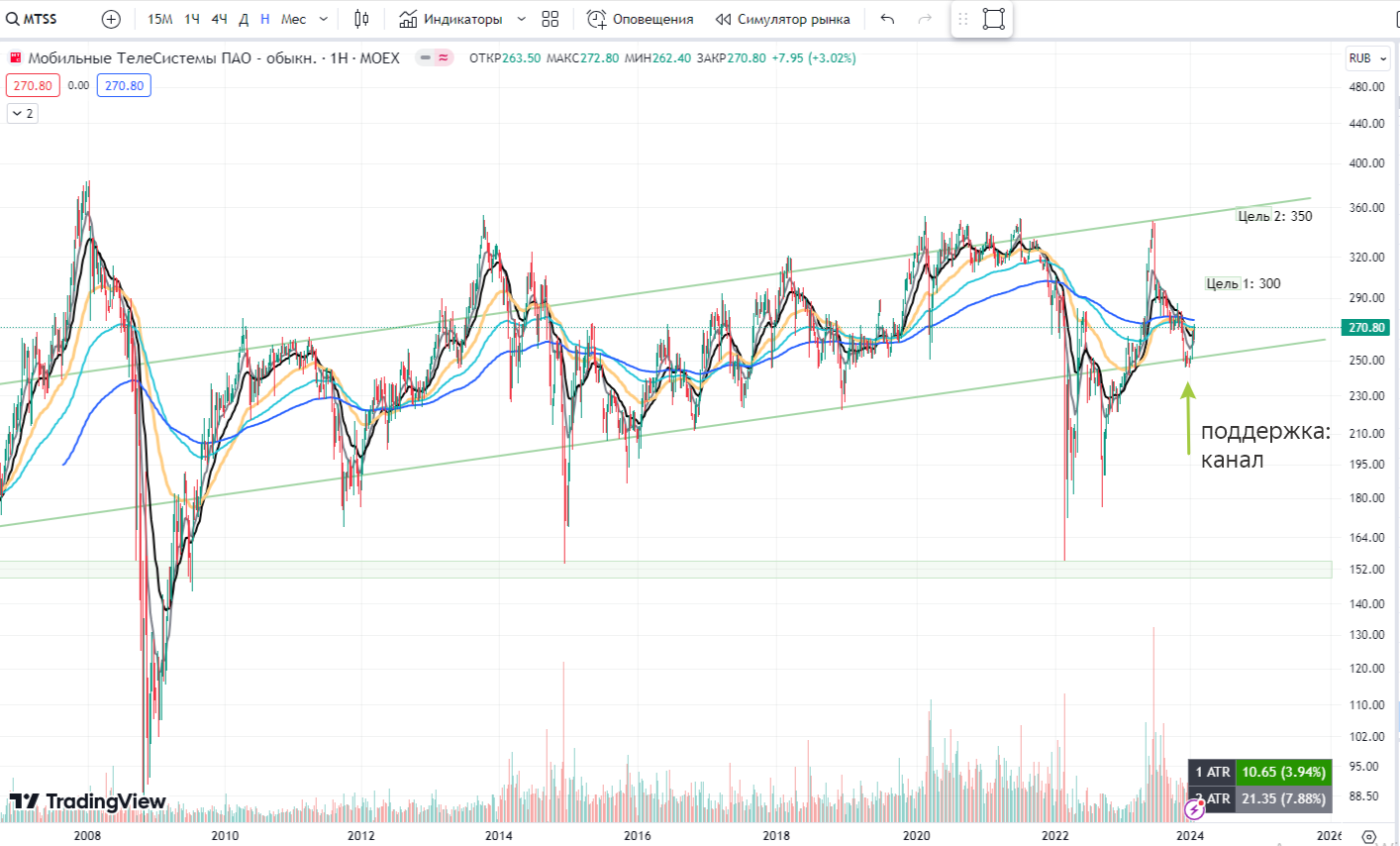Viewport: 1400px width, 846px height.
Task: Select the Цель 2: 350 text annotation
Action: click(x=1275, y=216)
